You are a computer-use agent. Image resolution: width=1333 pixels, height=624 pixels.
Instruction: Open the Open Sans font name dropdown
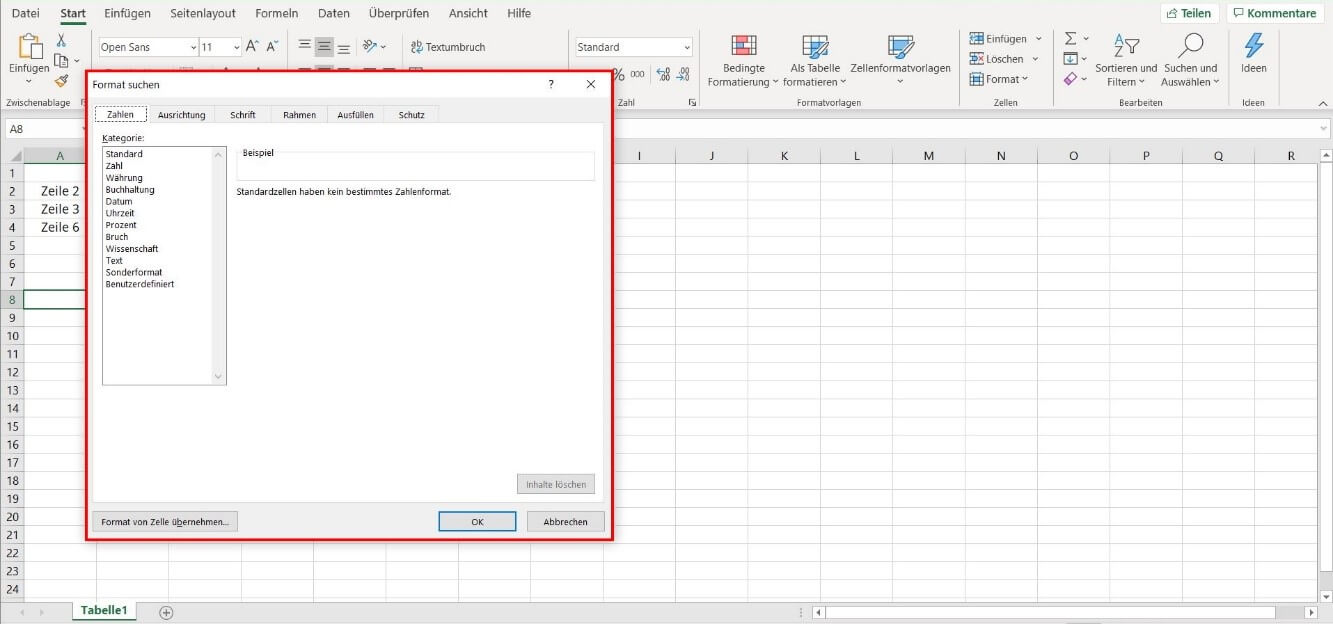pos(193,47)
